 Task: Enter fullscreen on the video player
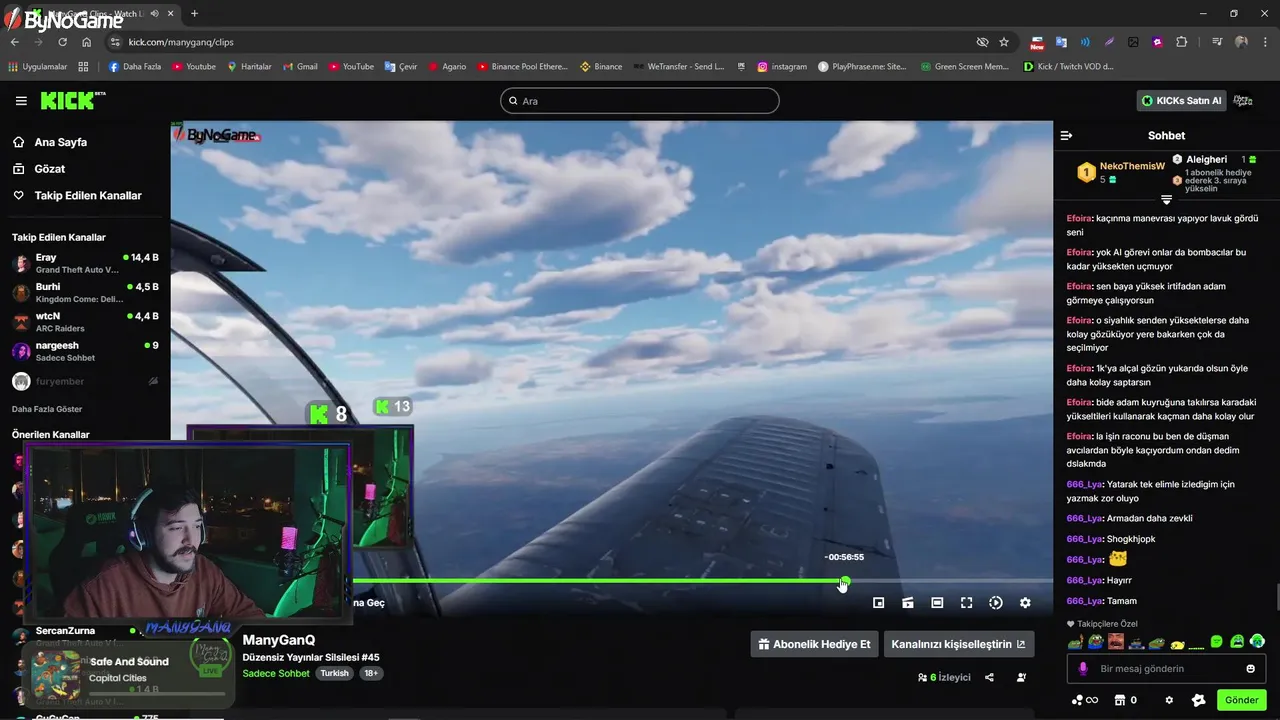pos(966,603)
